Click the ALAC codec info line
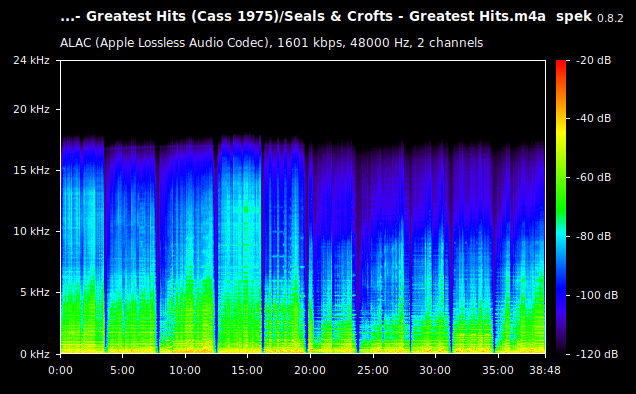This screenshot has width=636, height=394. pyautogui.click(x=271, y=43)
